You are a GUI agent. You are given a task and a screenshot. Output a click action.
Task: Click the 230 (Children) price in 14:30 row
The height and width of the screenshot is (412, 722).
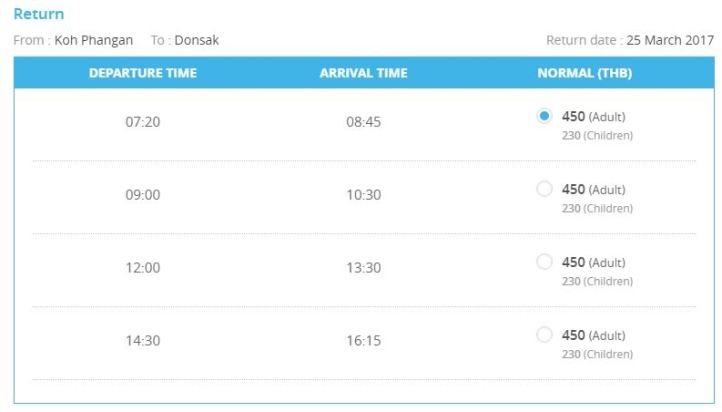[x=597, y=354]
